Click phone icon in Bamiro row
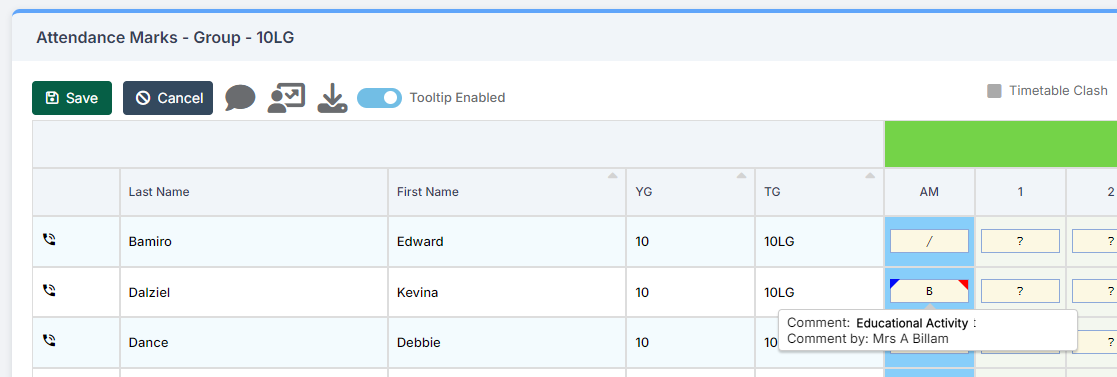Image resolution: width=1117 pixels, height=377 pixels. (49, 239)
